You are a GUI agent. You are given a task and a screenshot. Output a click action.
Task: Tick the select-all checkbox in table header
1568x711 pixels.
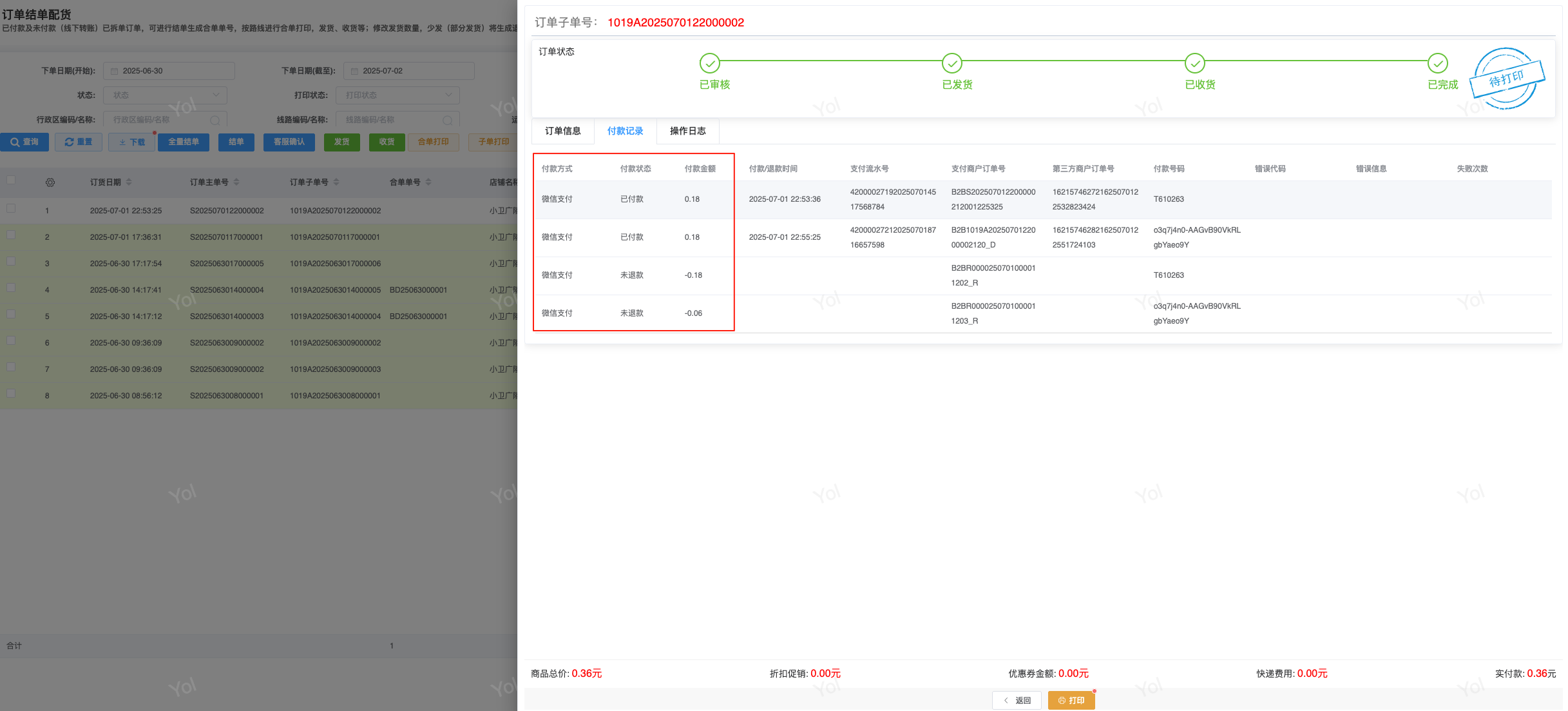(11, 180)
